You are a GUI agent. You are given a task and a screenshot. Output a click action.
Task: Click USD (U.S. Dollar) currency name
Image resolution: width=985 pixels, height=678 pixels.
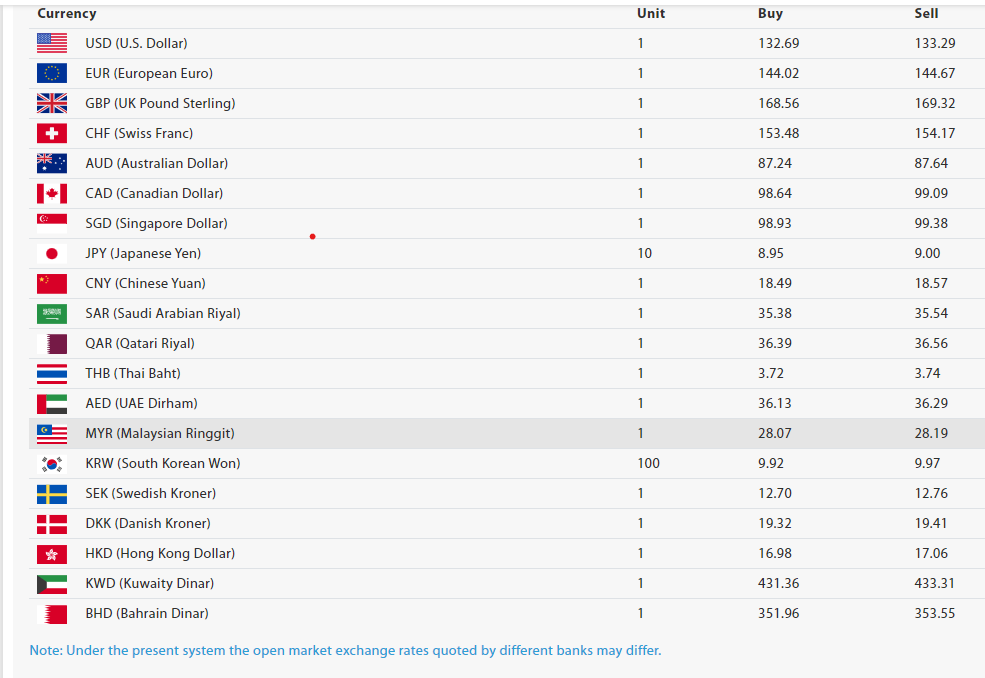[x=136, y=43]
